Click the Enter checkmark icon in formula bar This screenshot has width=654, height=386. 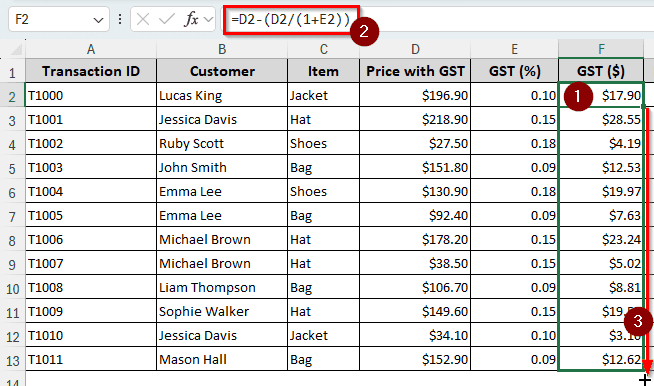pyautogui.click(x=167, y=19)
